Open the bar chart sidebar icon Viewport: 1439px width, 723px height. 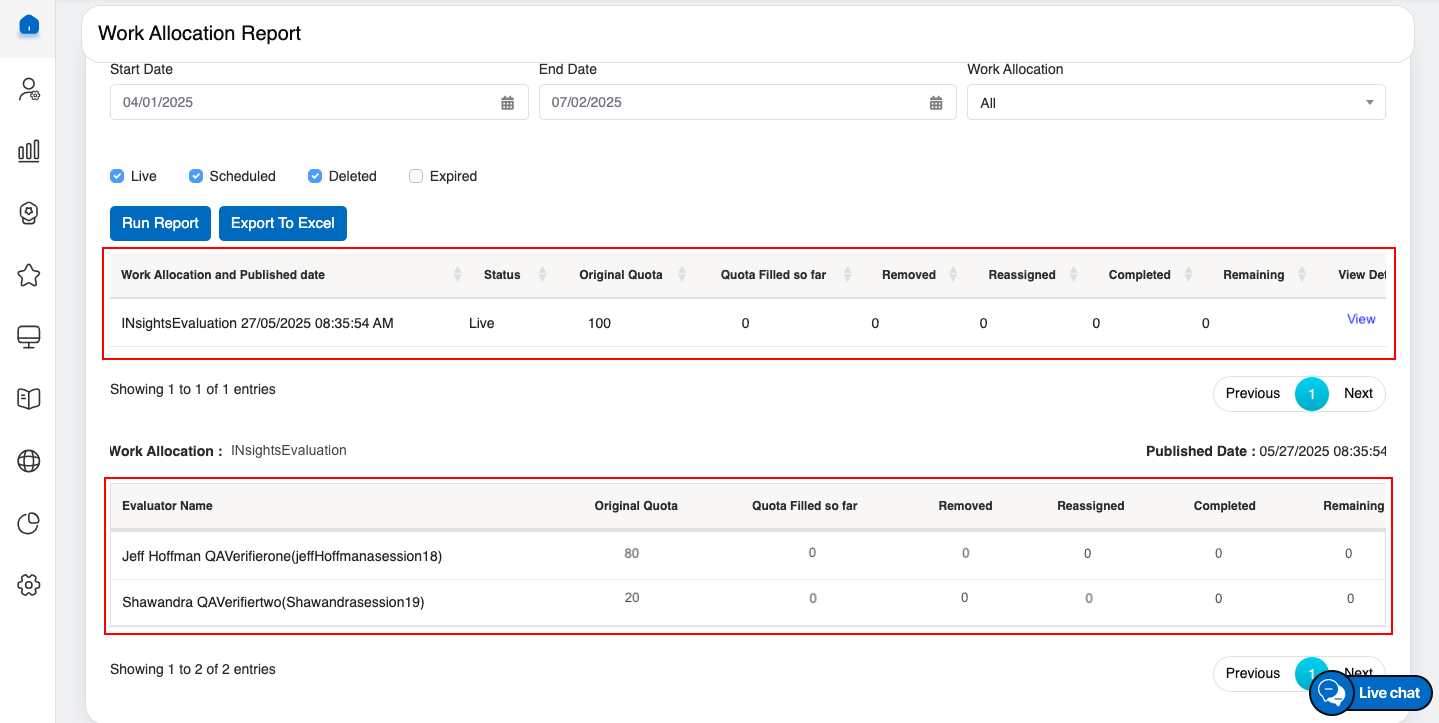[x=29, y=151]
